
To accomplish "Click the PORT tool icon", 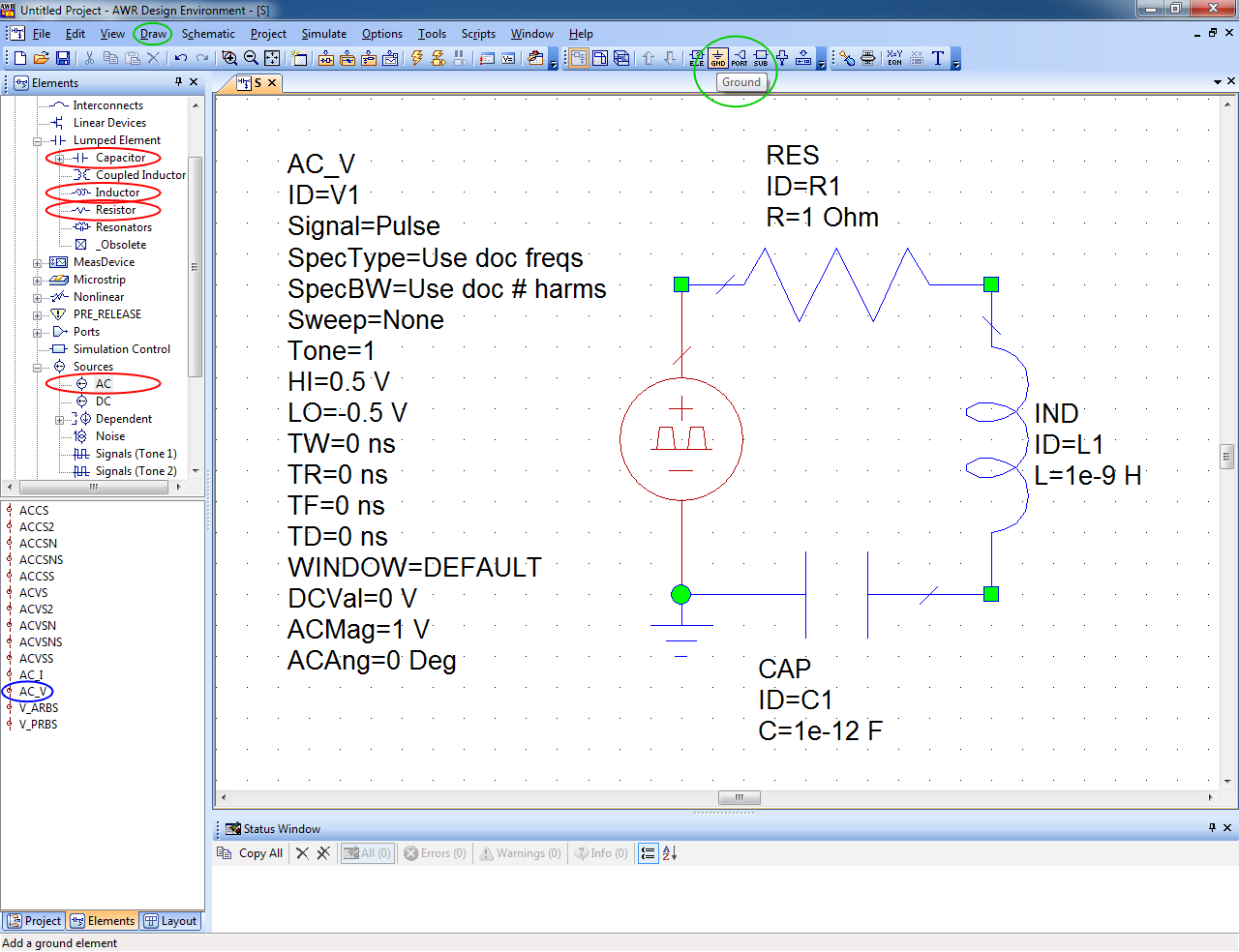I will (x=740, y=58).
